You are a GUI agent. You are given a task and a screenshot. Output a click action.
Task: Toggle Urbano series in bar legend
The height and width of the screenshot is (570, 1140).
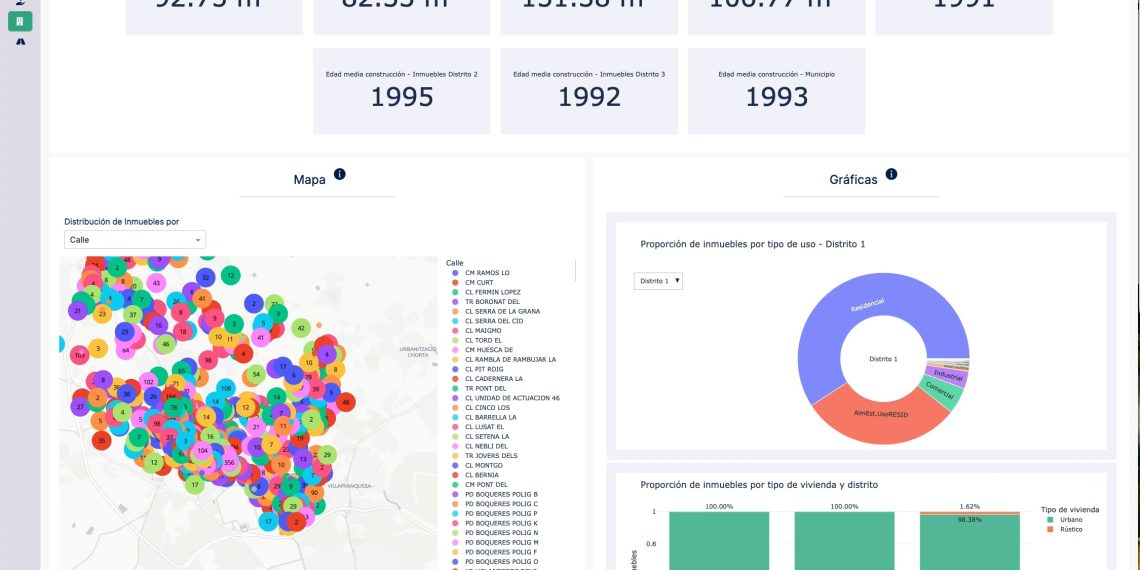(x=1063, y=520)
